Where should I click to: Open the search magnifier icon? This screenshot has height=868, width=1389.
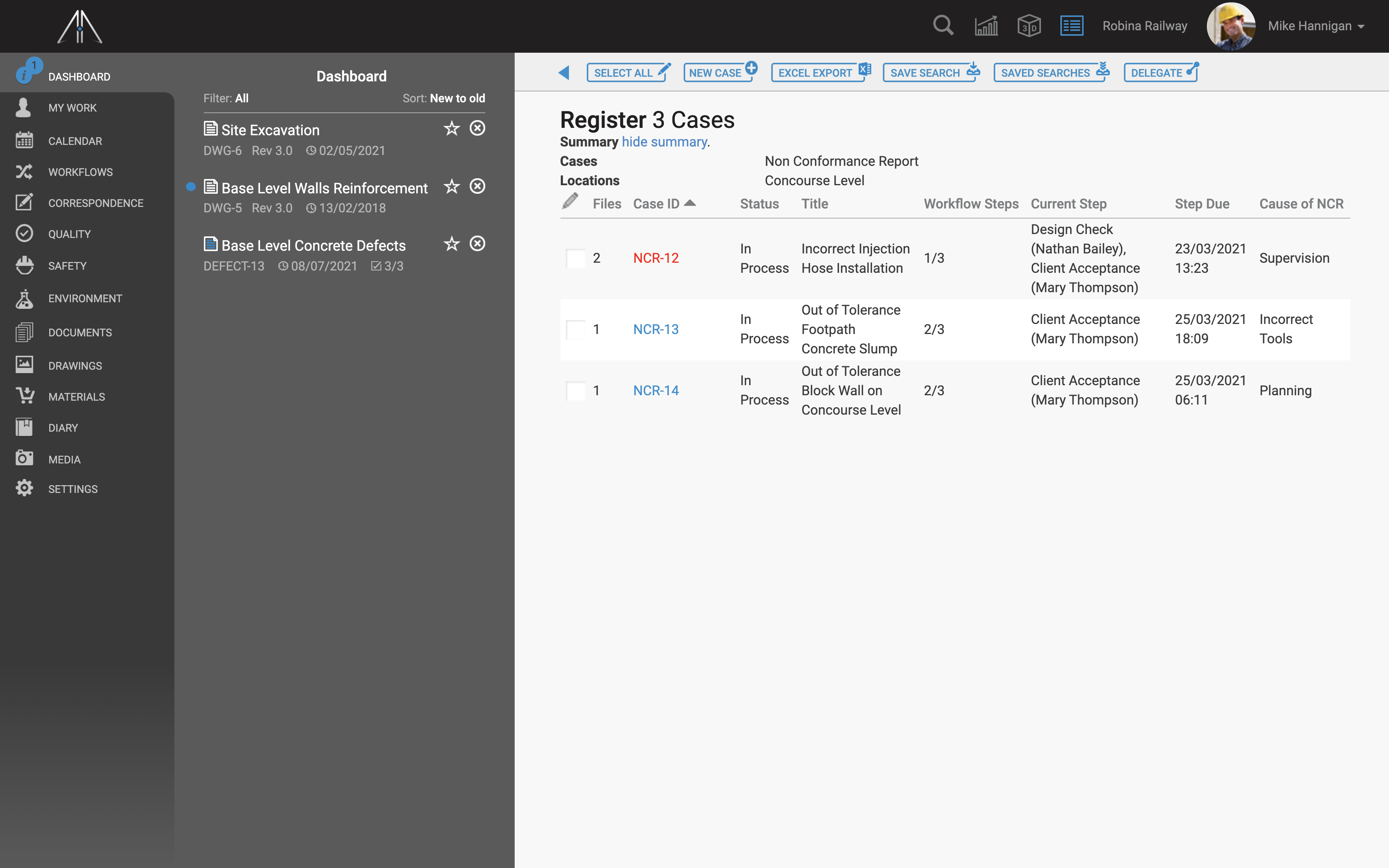click(x=943, y=26)
